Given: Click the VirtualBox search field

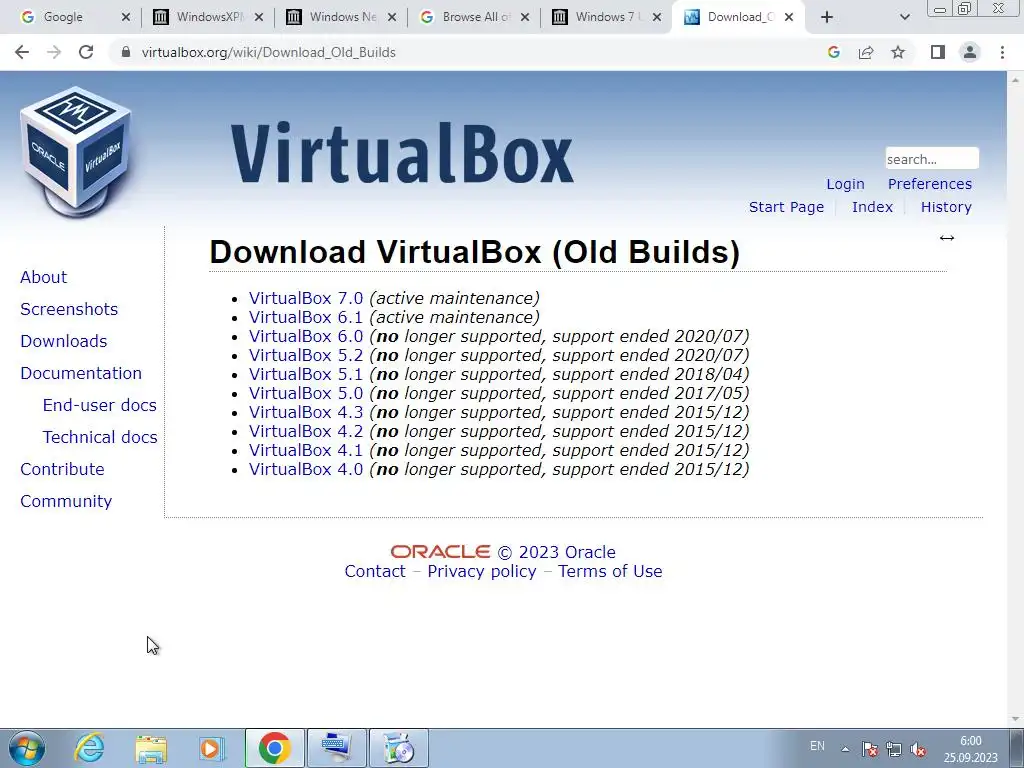Looking at the screenshot, I should click(x=932, y=159).
